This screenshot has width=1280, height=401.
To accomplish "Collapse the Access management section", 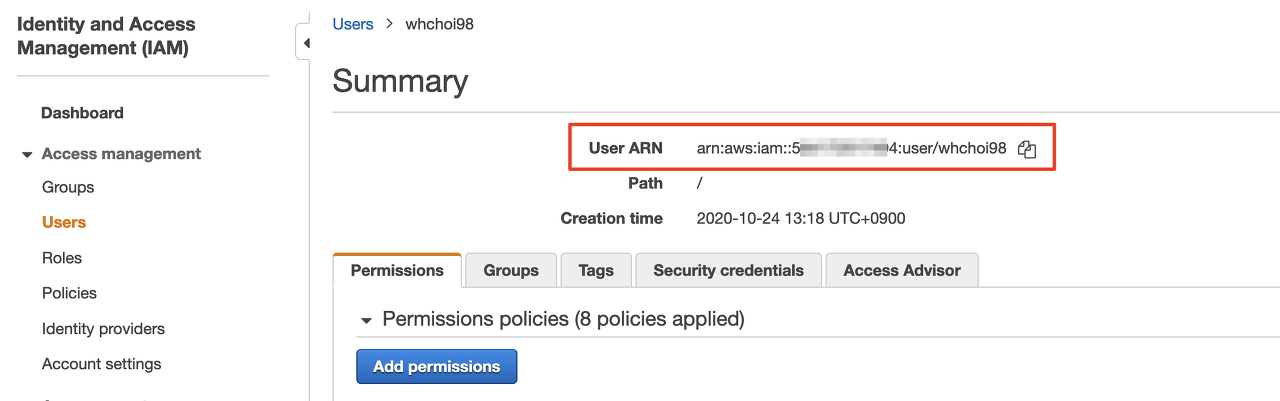I will pos(27,155).
